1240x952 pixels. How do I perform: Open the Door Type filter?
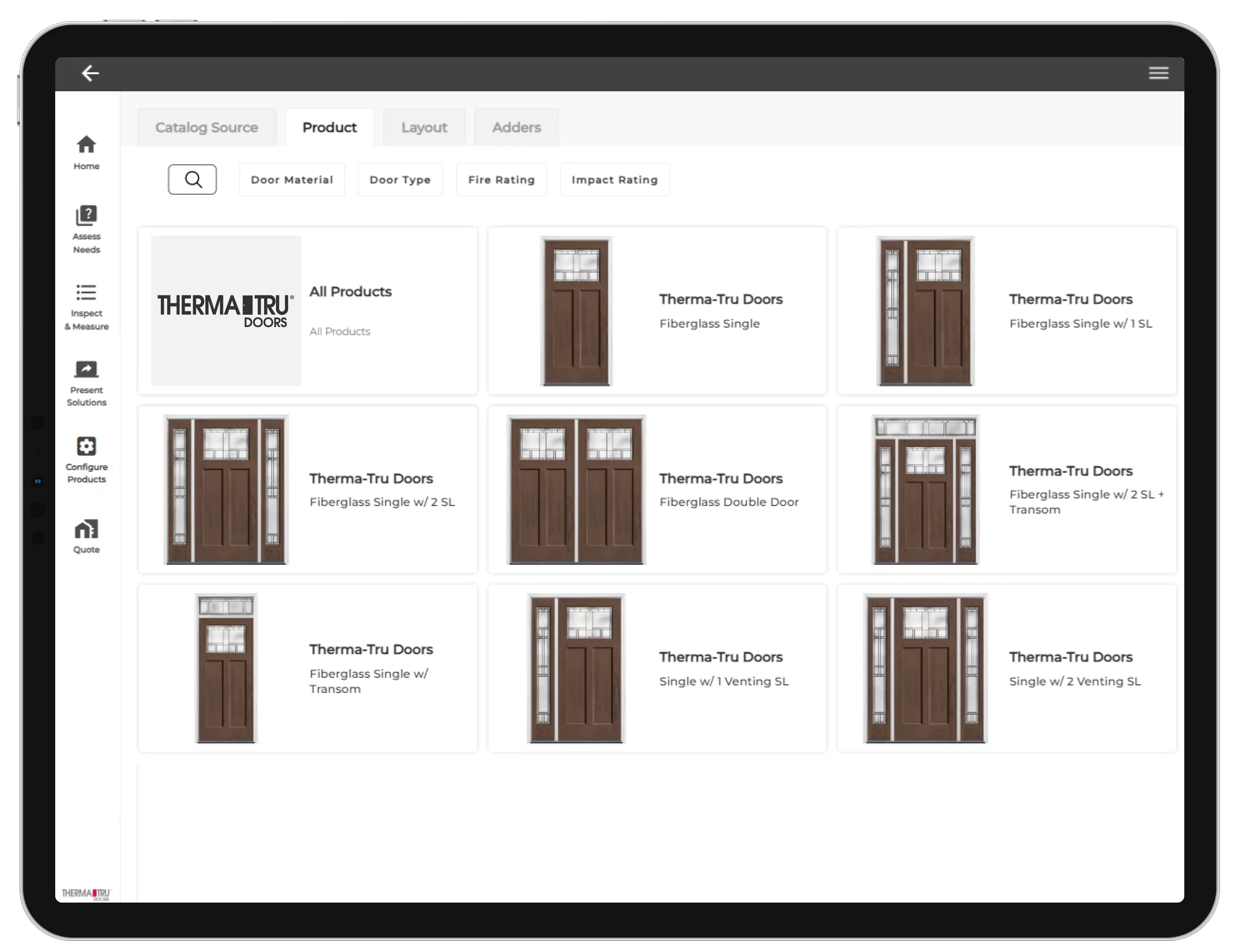tap(400, 180)
